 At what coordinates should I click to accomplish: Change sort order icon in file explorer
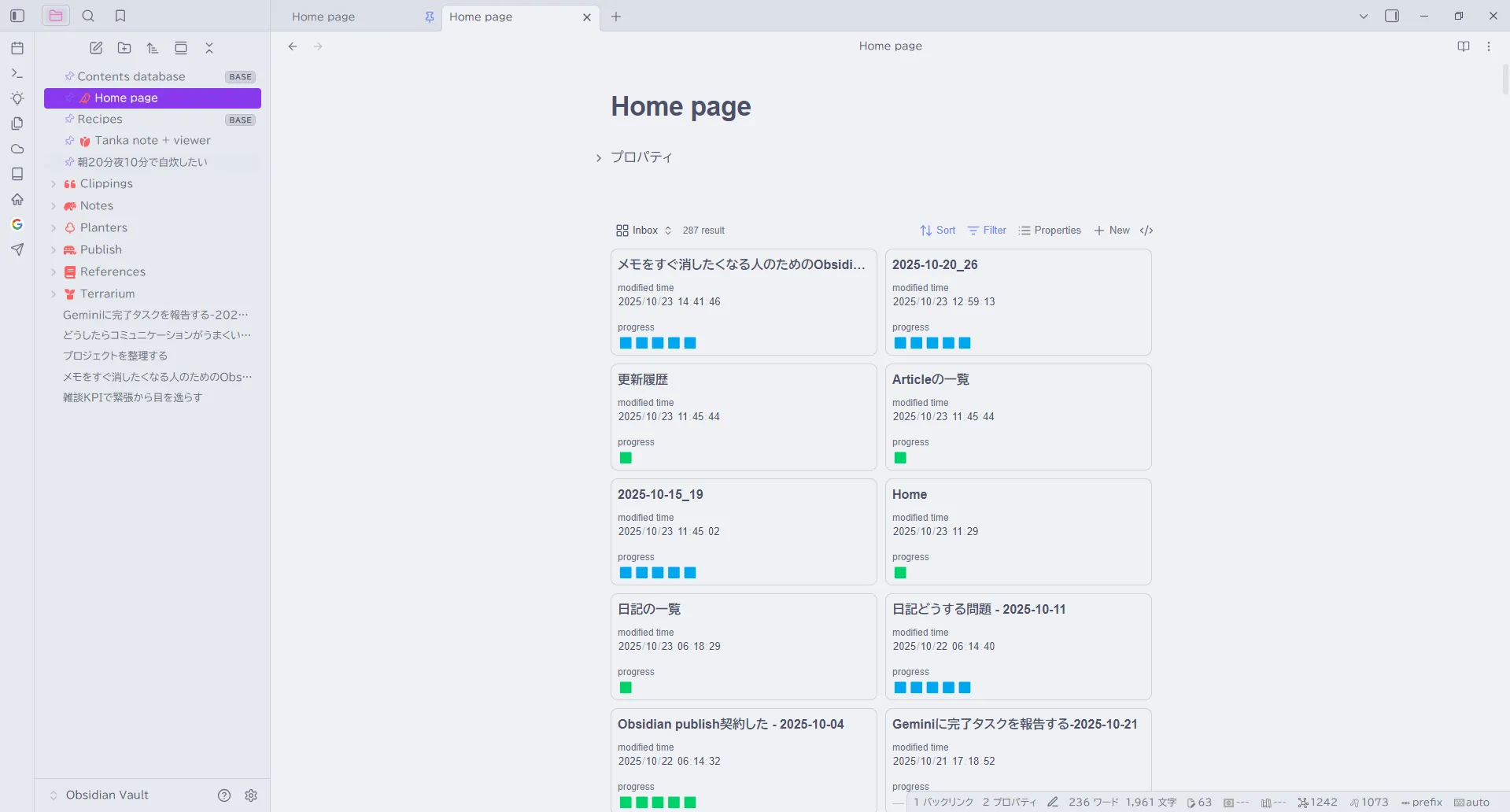[x=153, y=48]
